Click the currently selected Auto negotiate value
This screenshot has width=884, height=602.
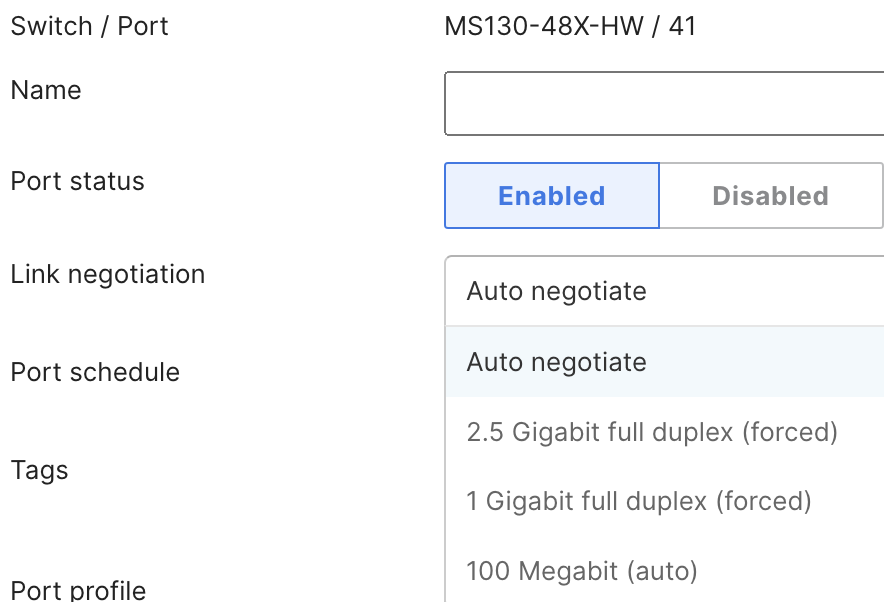click(555, 291)
